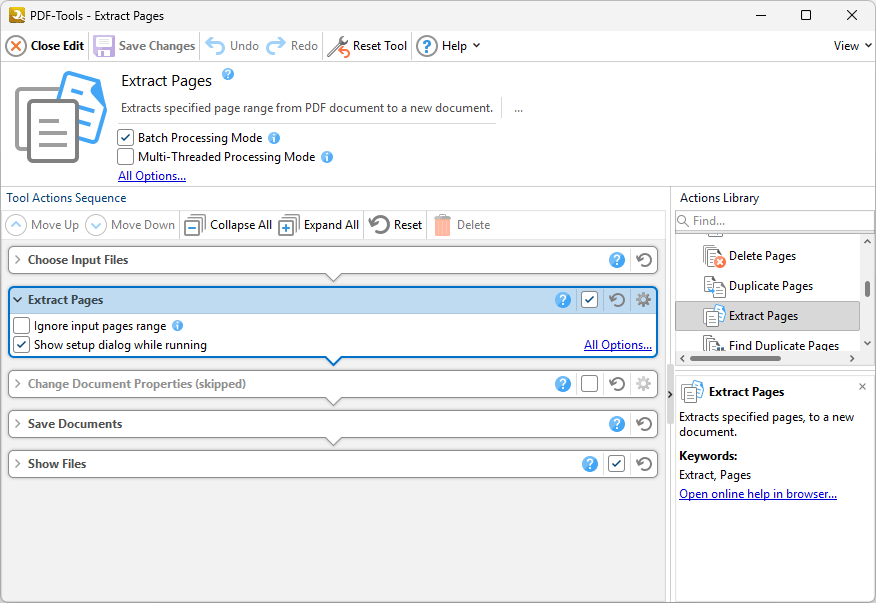This screenshot has height=603, width=876.
Task: Collapse the Actions Library side panel arrow
Action: (x=670, y=395)
